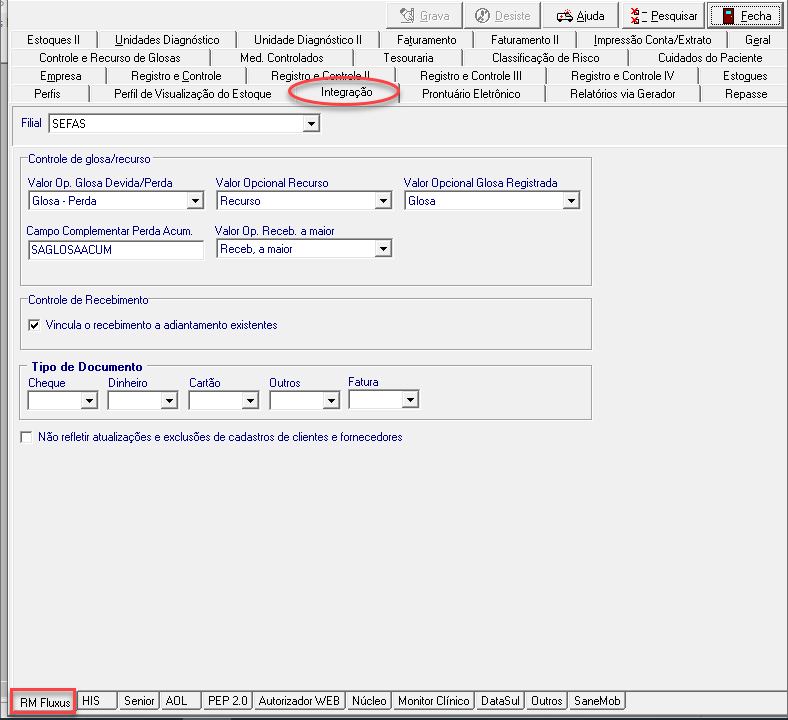Open the Faturamento II tab
Viewport: 788px width, 720px height.
(x=525, y=40)
